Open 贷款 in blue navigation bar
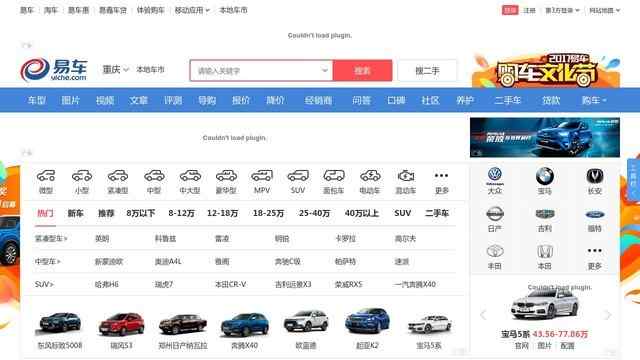 [551, 100]
